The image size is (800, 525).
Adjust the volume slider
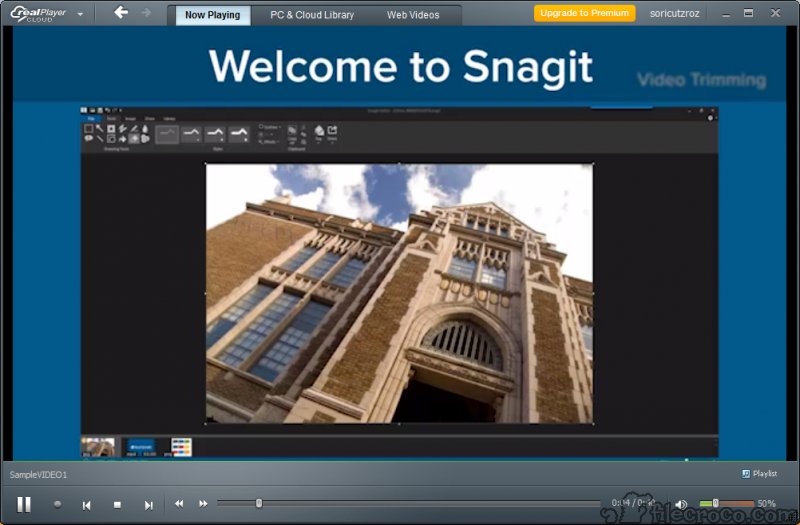727,504
